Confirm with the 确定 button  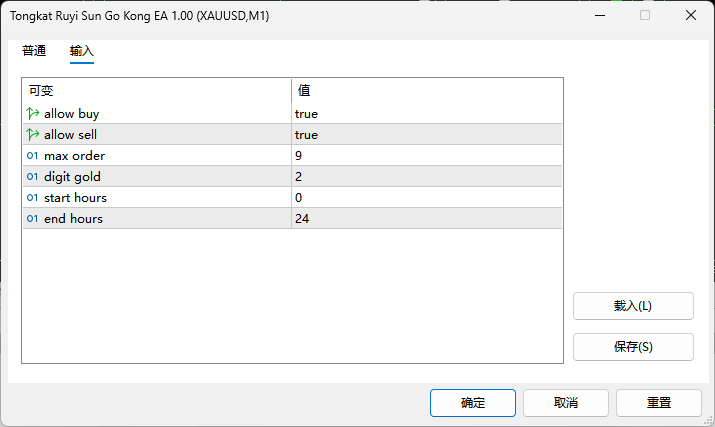coord(472,403)
